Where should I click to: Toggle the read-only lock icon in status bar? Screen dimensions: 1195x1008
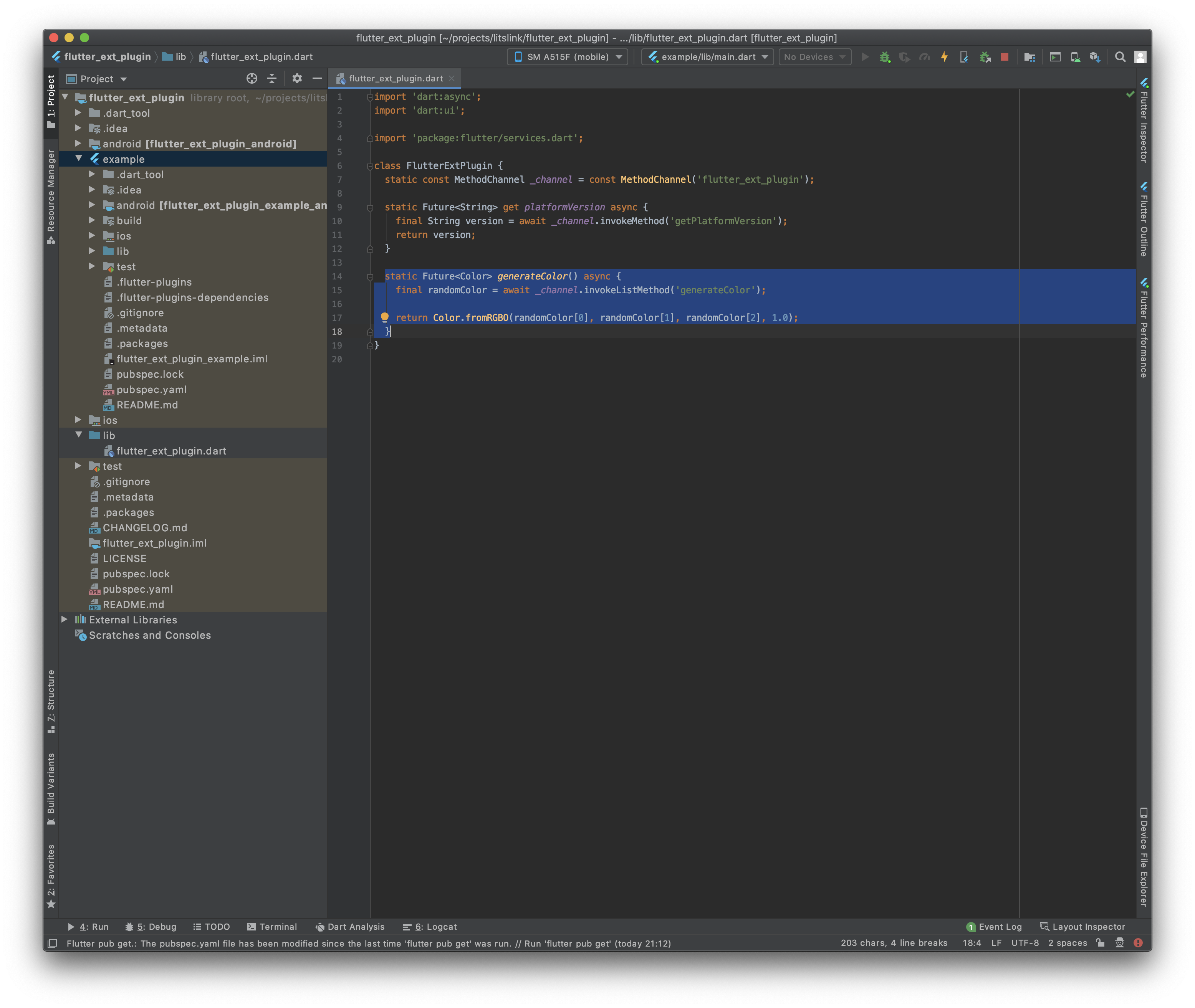[x=1100, y=944]
